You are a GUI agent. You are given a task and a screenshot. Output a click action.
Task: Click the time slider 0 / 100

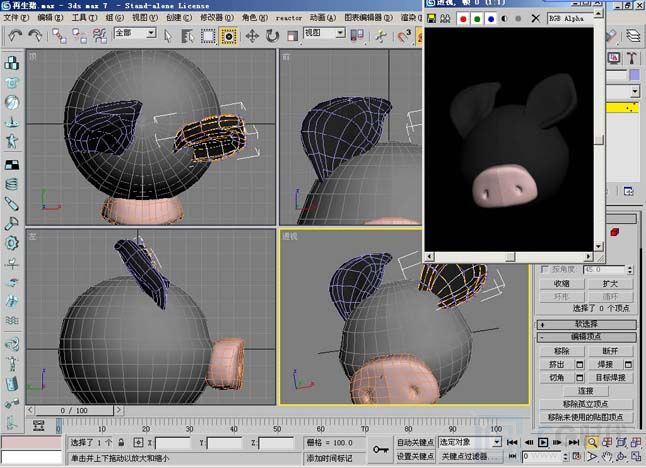(x=74, y=411)
